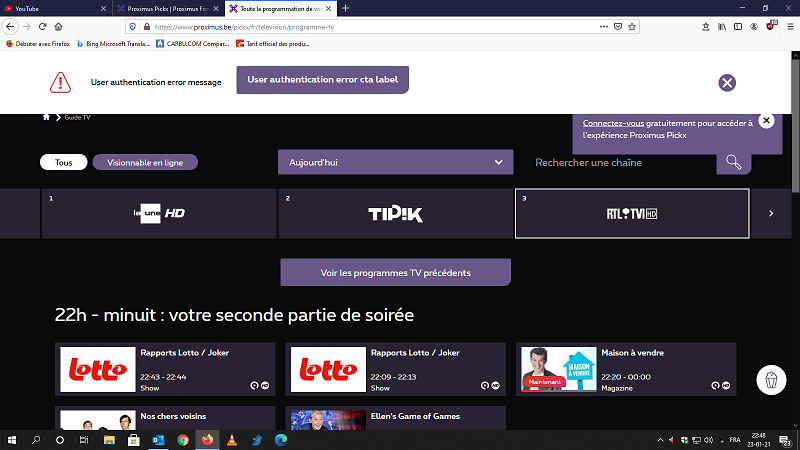This screenshot has height=450, width=800.
Task: Go back with the browser back arrow
Action: (x=10, y=27)
